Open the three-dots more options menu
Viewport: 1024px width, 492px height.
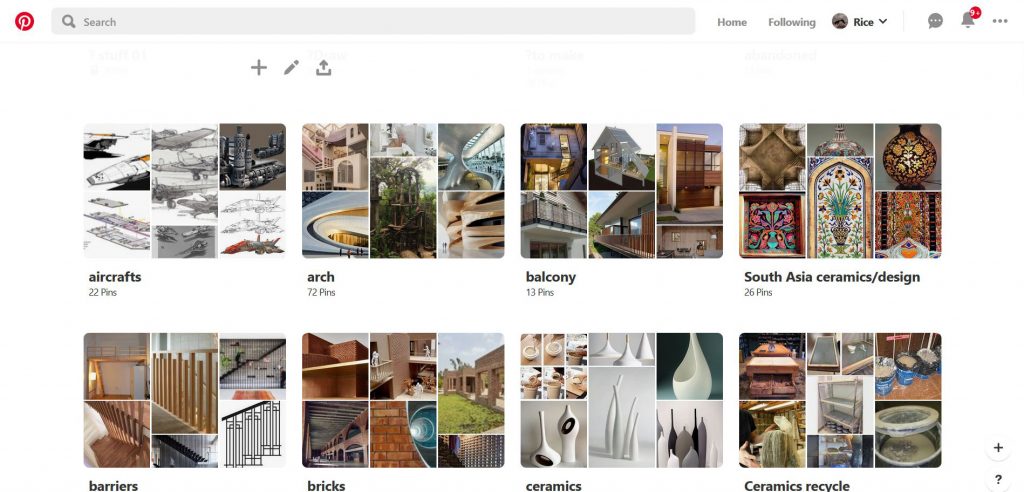pos(1000,22)
